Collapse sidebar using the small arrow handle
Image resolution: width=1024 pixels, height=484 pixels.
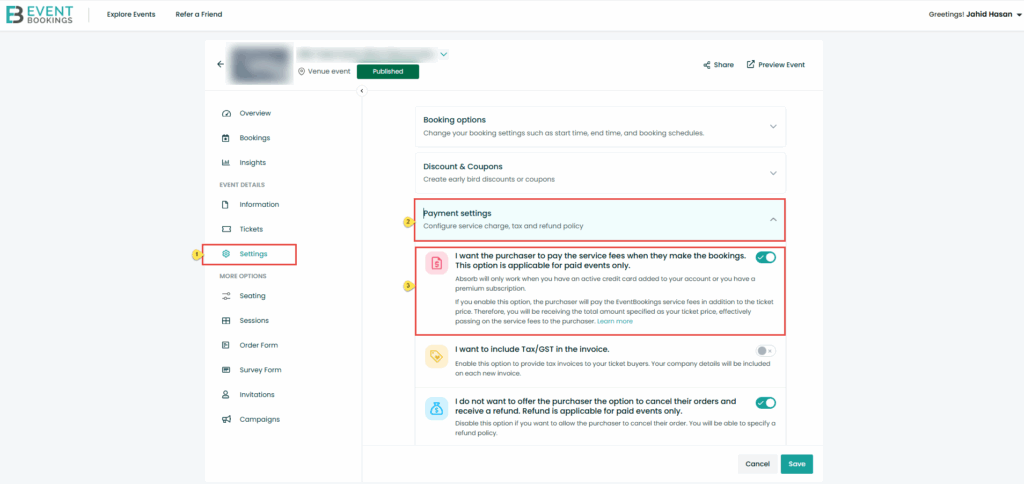pos(362,91)
